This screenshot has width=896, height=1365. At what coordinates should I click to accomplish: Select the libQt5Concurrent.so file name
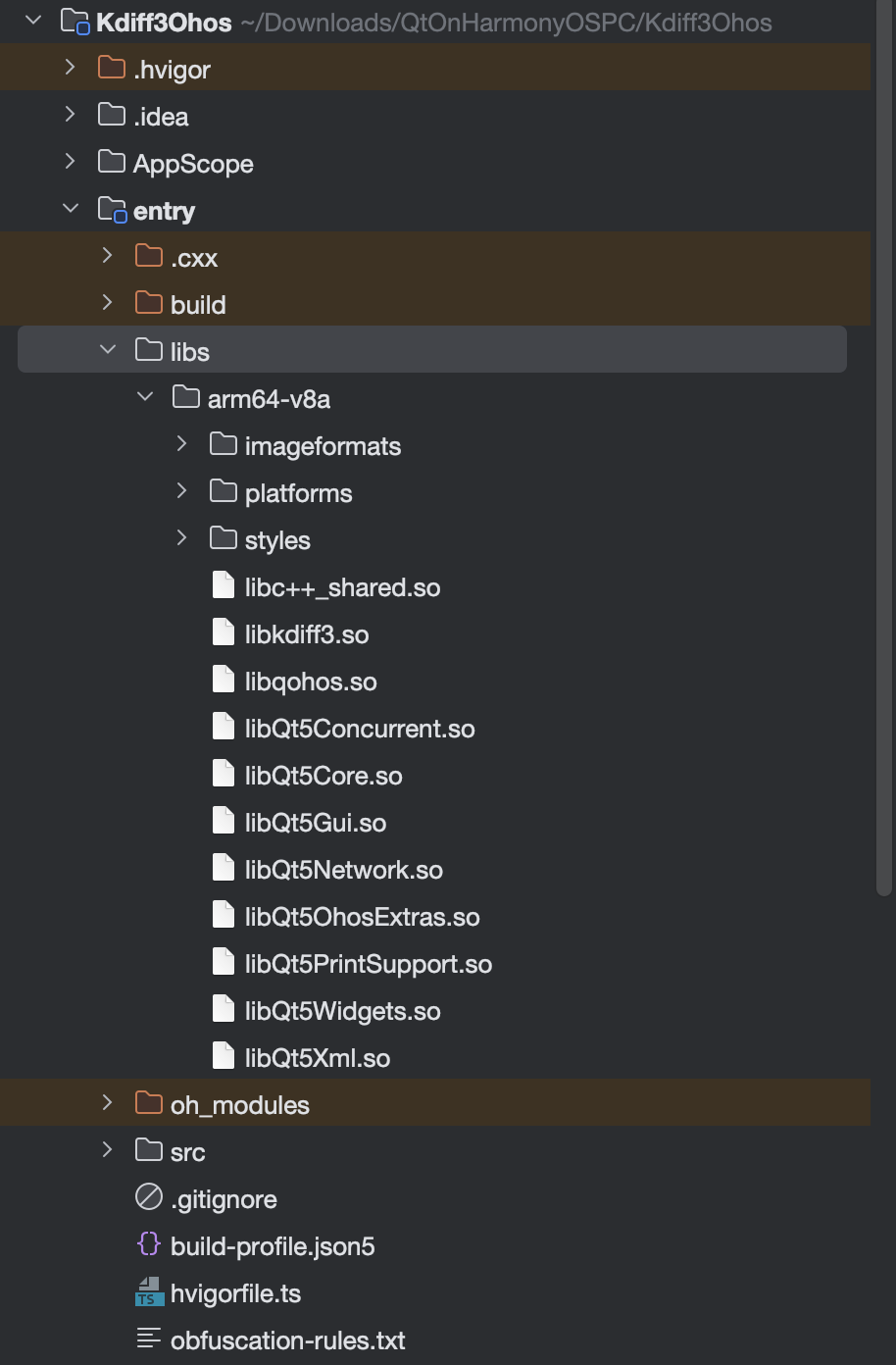[x=360, y=729]
